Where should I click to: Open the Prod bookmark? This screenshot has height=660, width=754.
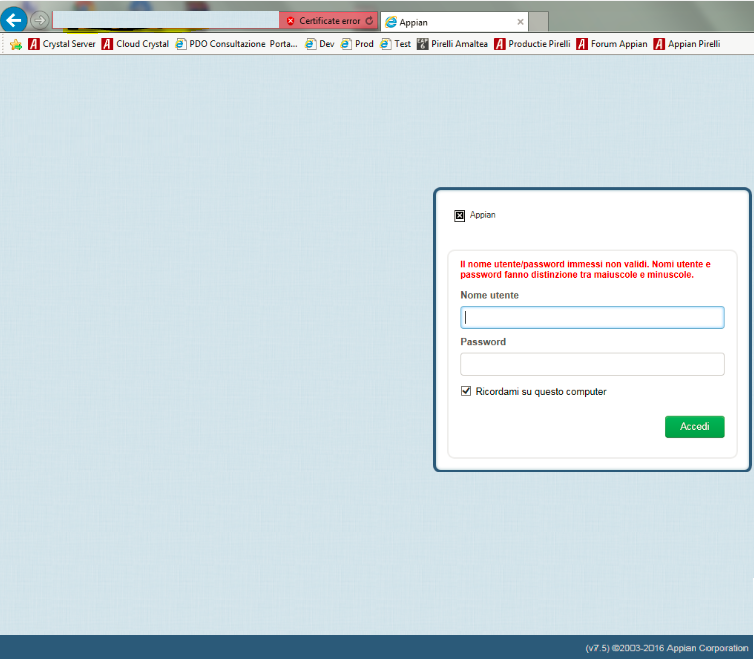click(x=357, y=44)
